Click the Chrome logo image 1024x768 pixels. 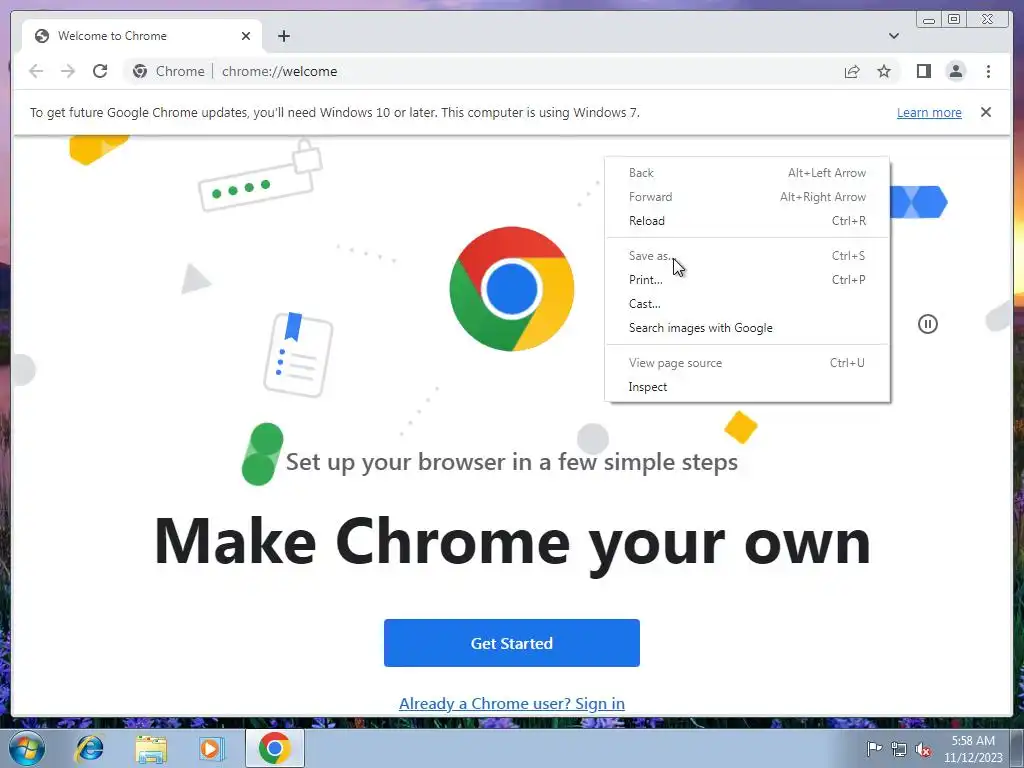pos(511,289)
